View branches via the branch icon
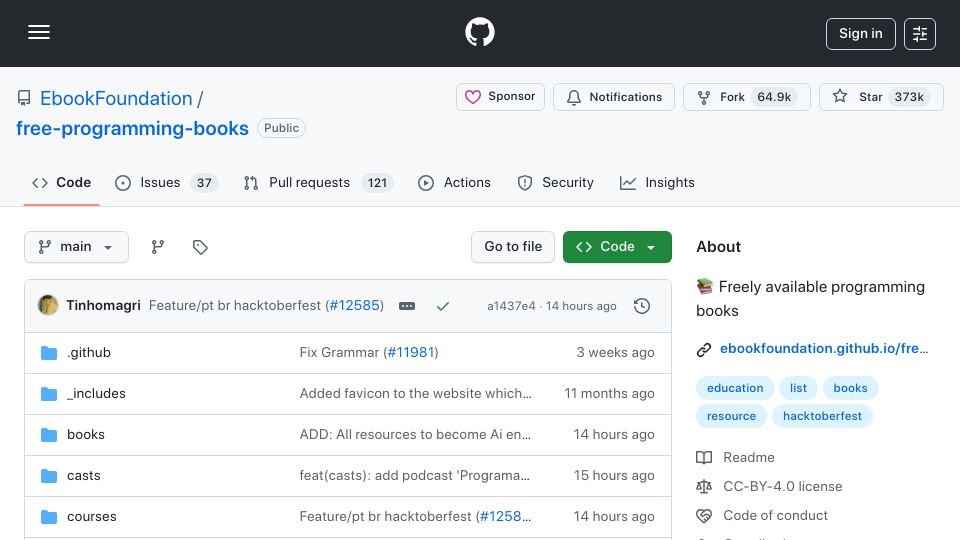The width and height of the screenshot is (960, 540). pos(158,247)
